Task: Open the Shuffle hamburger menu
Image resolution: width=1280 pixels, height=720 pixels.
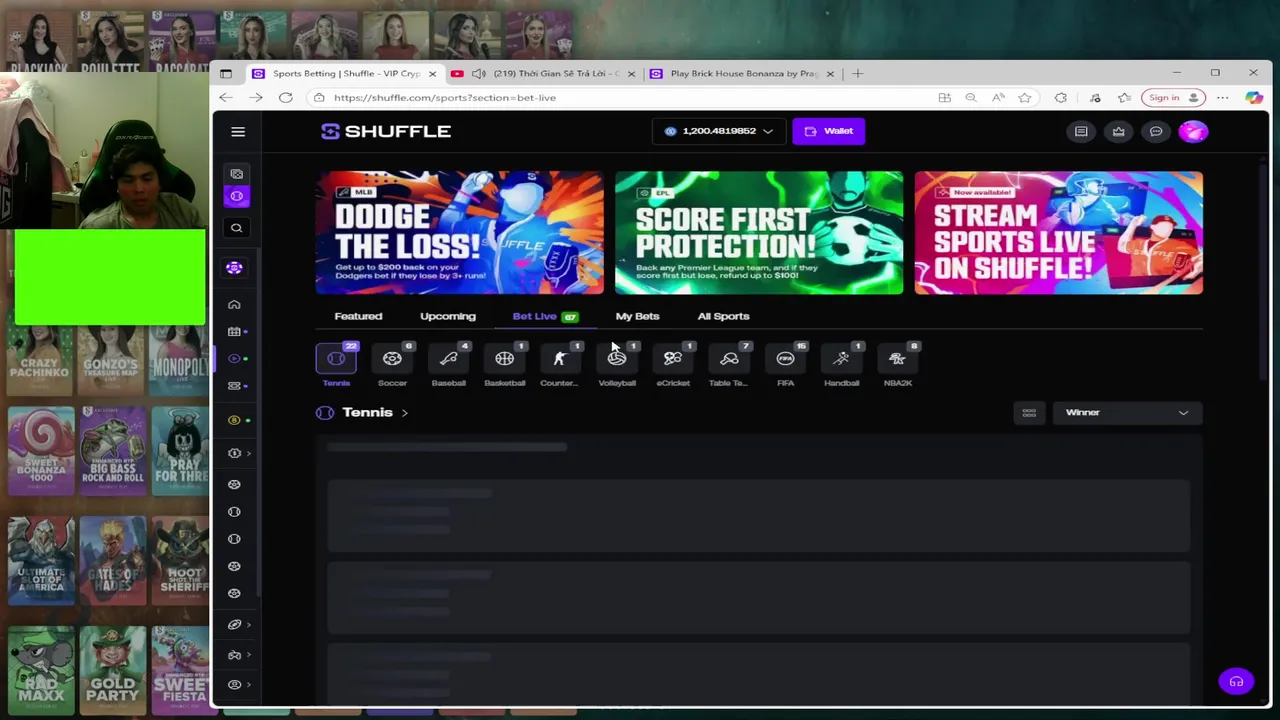Action: pyautogui.click(x=238, y=131)
